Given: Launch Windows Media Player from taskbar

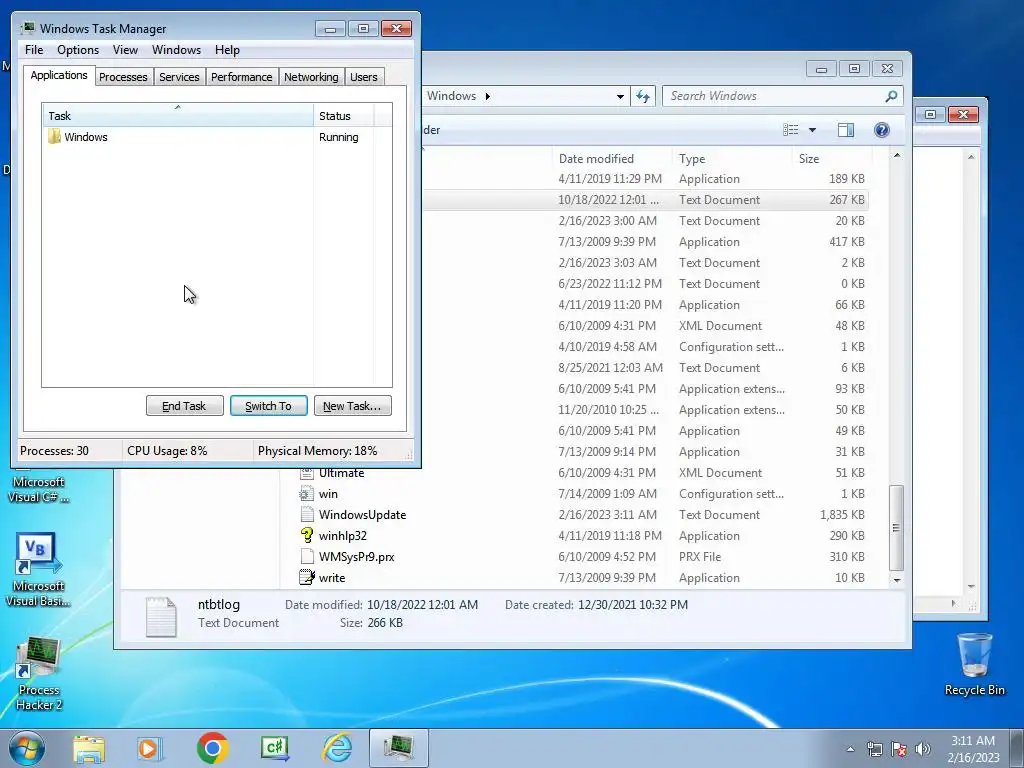Looking at the screenshot, I should (x=149, y=748).
